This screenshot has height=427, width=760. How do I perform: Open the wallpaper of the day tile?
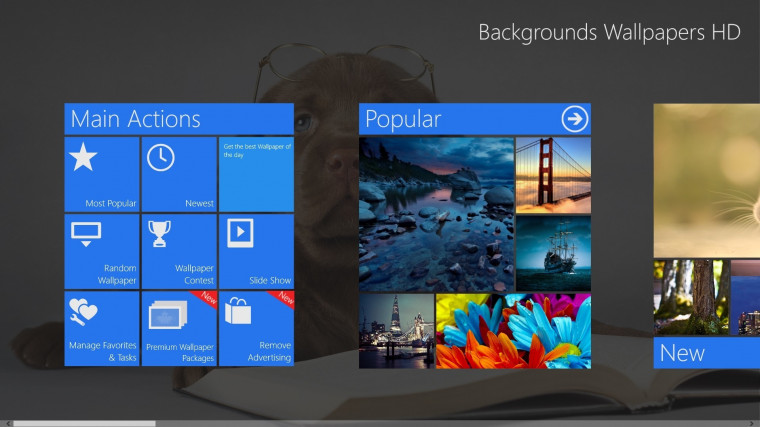[256, 174]
